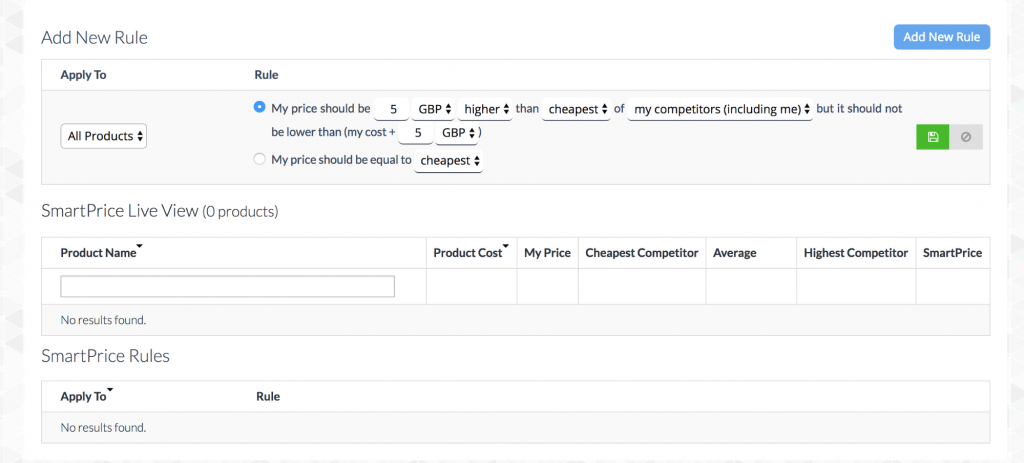Select "My price should be" higher/lower radio option
Screen dimensions: 1024x463
tap(260, 107)
